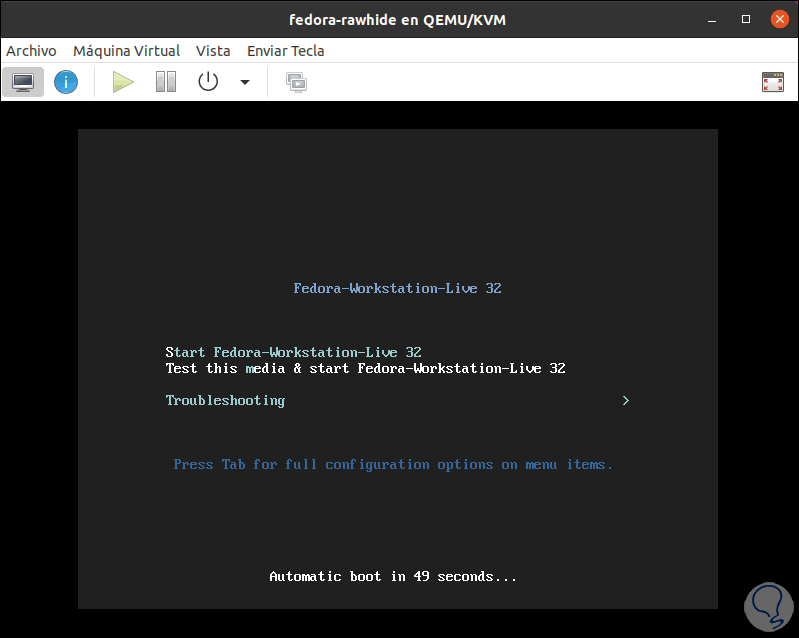Viewport: 799px width, 638px height.
Task: Manage VM snapshots icon
Action: (296, 82)
